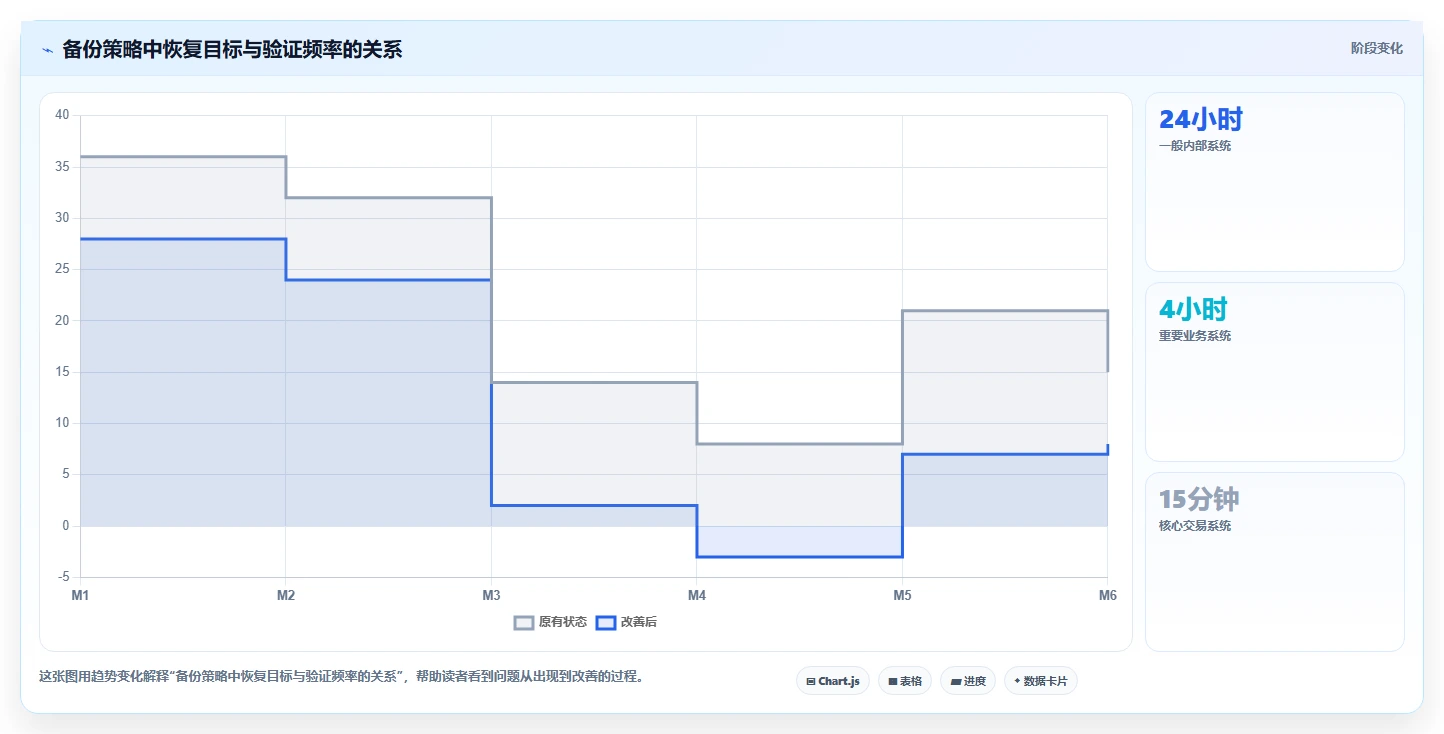
Task: Click the gray 原有状态 legend color box
Action: (524, 622)
